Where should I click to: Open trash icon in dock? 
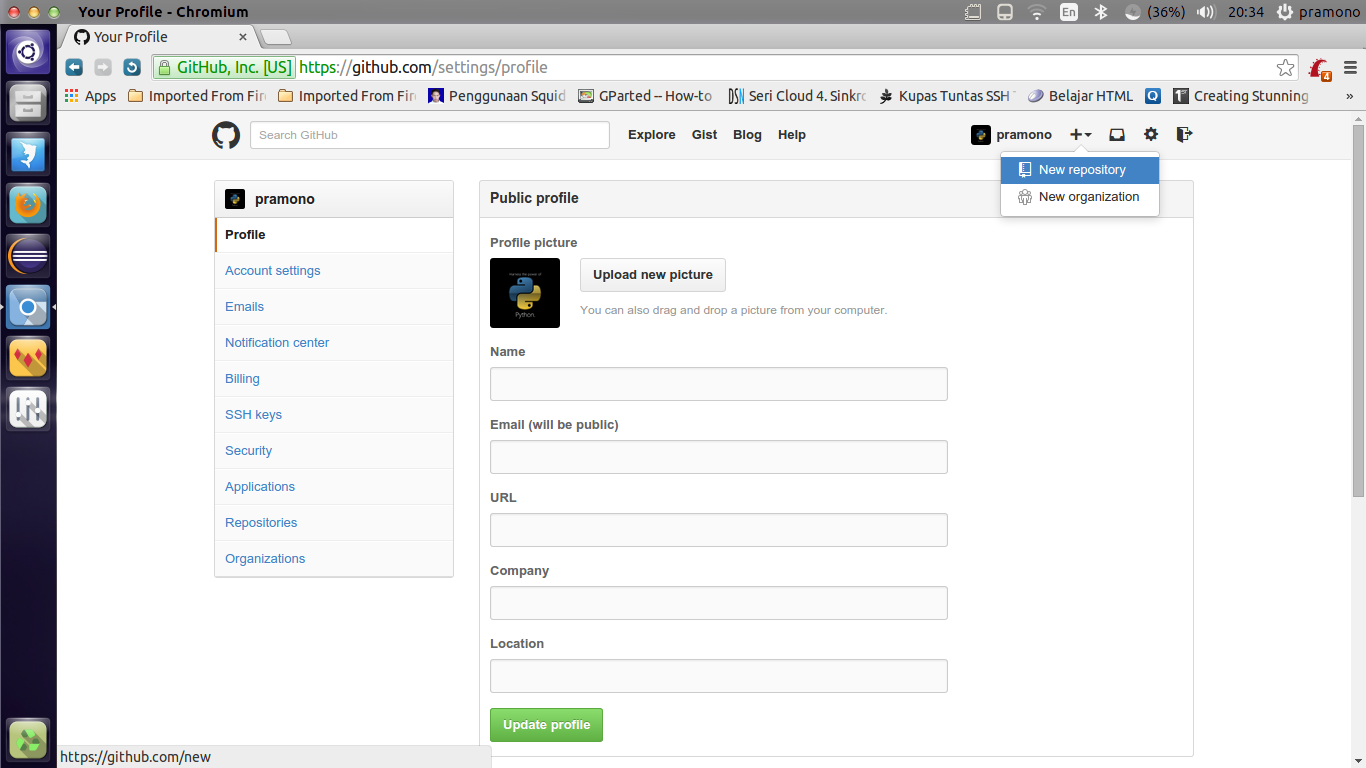click(x=28, y=741)
